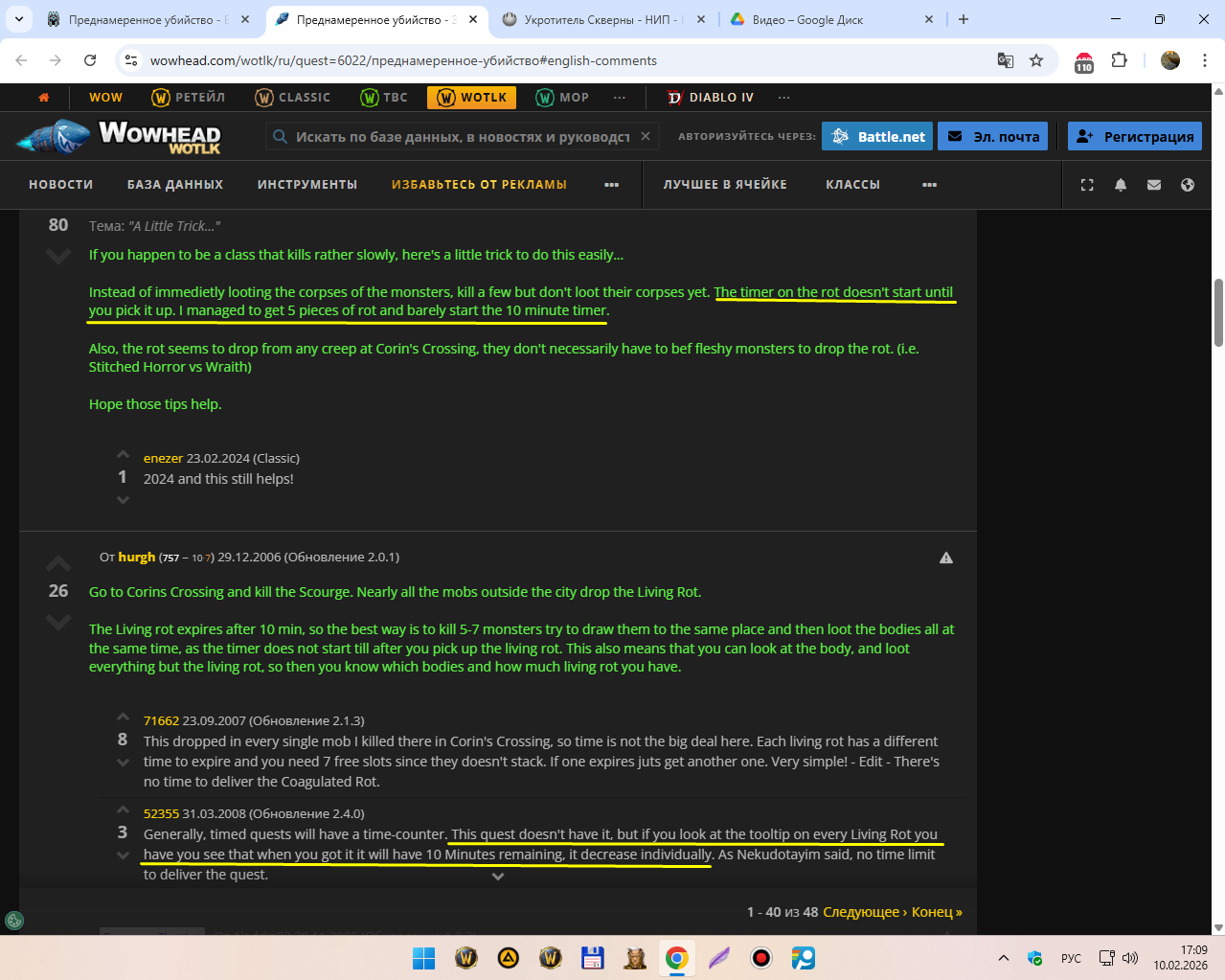The image size is (1225, 980).
Task: Open the tab search dropdown arrow
Action: tap(19, 19)
